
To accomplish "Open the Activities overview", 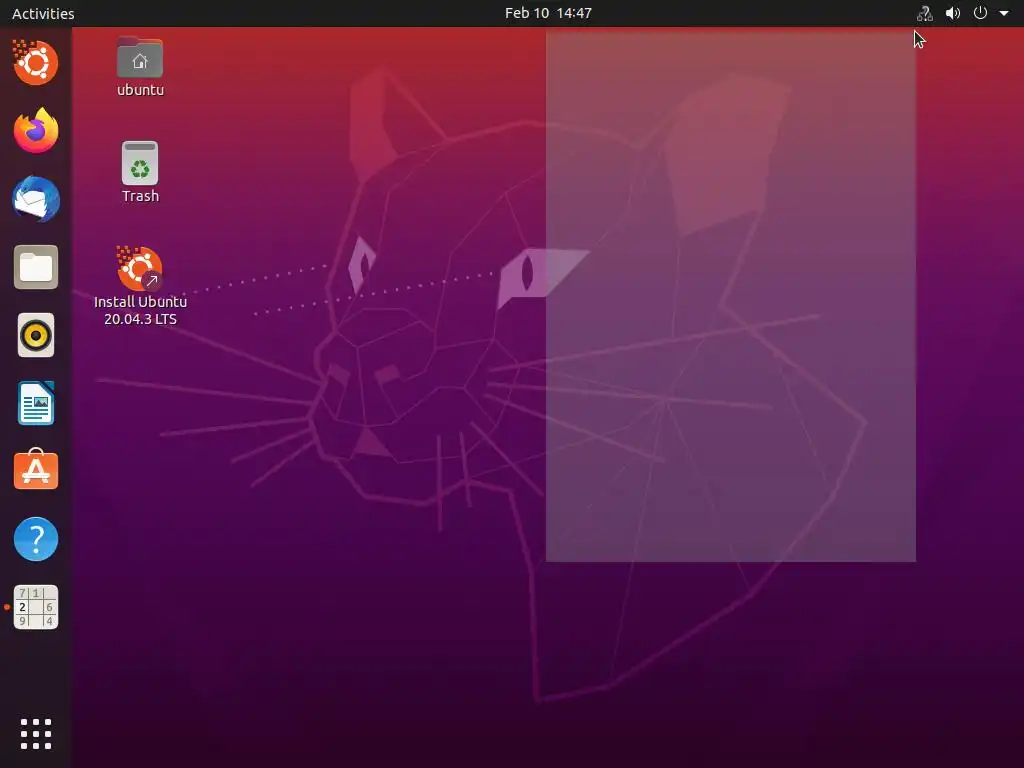I will 43,13.
